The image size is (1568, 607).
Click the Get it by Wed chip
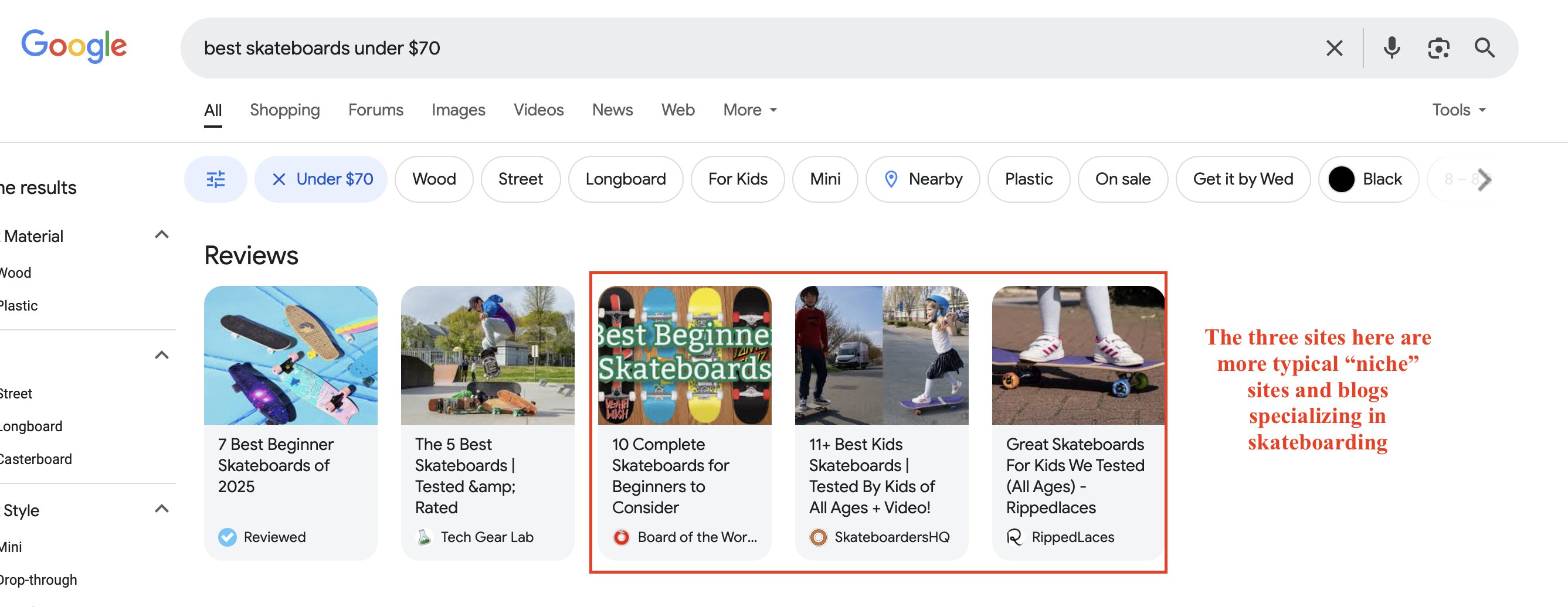(1243, 179)
